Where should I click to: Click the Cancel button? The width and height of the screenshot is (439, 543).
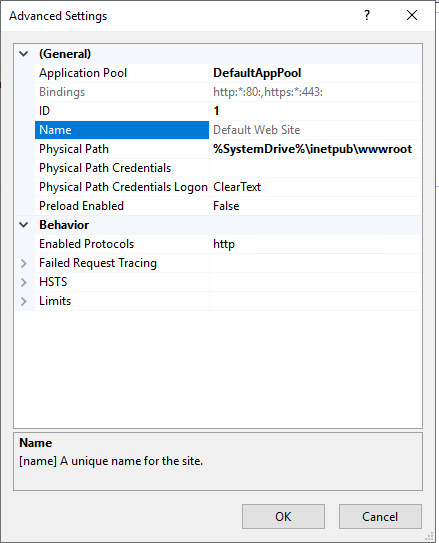[x=380, y=516]
